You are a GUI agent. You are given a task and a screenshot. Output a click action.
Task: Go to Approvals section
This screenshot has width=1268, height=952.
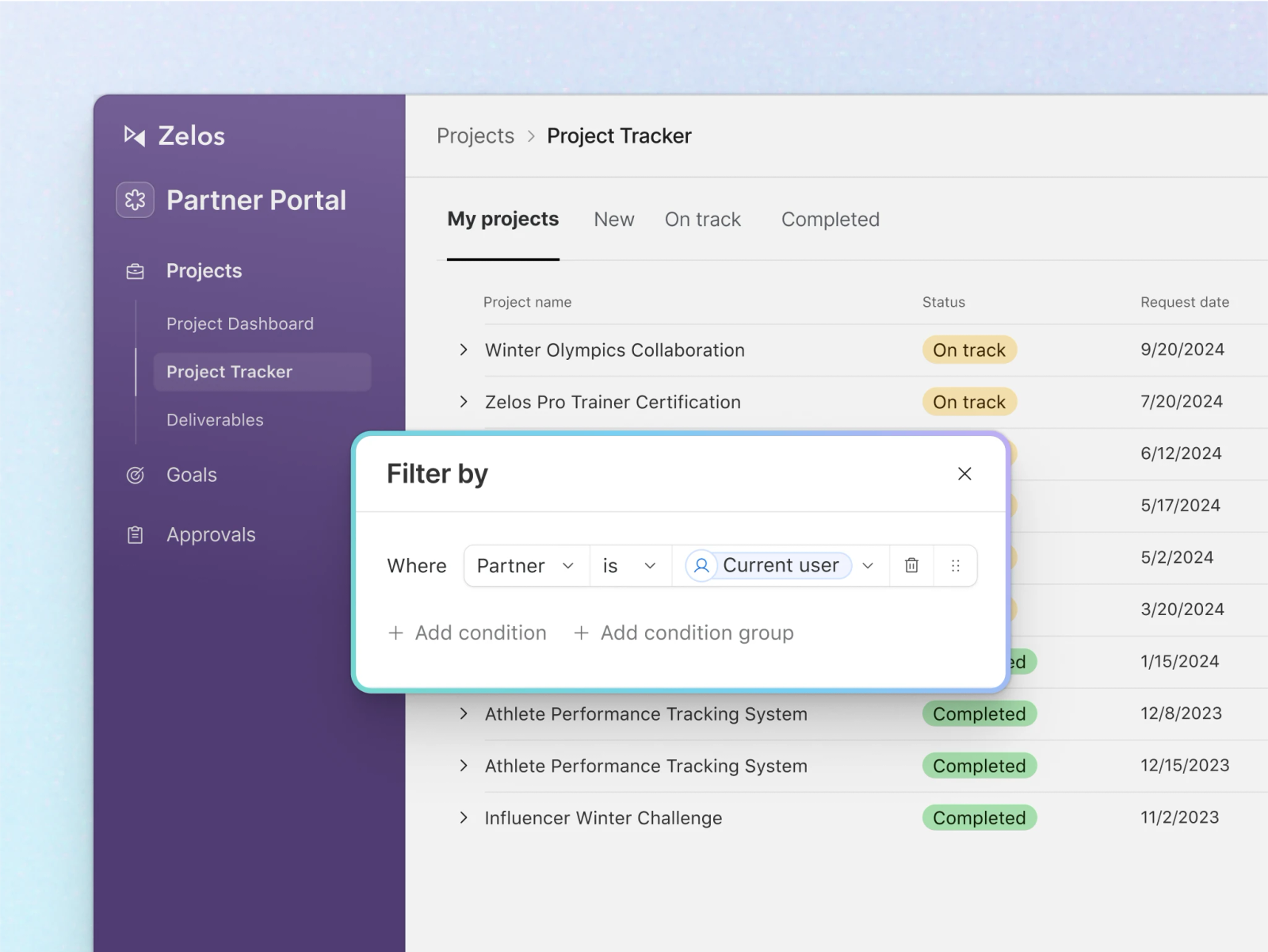pos(211,535)
